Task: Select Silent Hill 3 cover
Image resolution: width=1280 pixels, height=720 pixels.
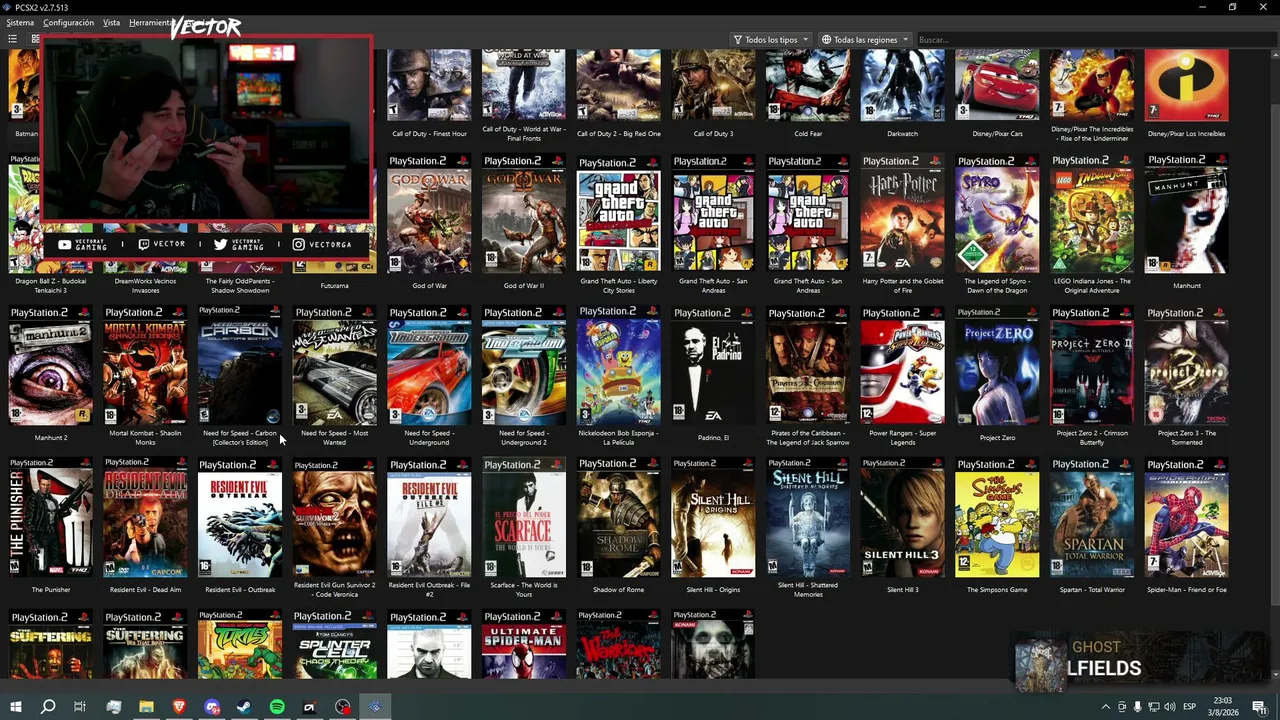Action: 902,518
